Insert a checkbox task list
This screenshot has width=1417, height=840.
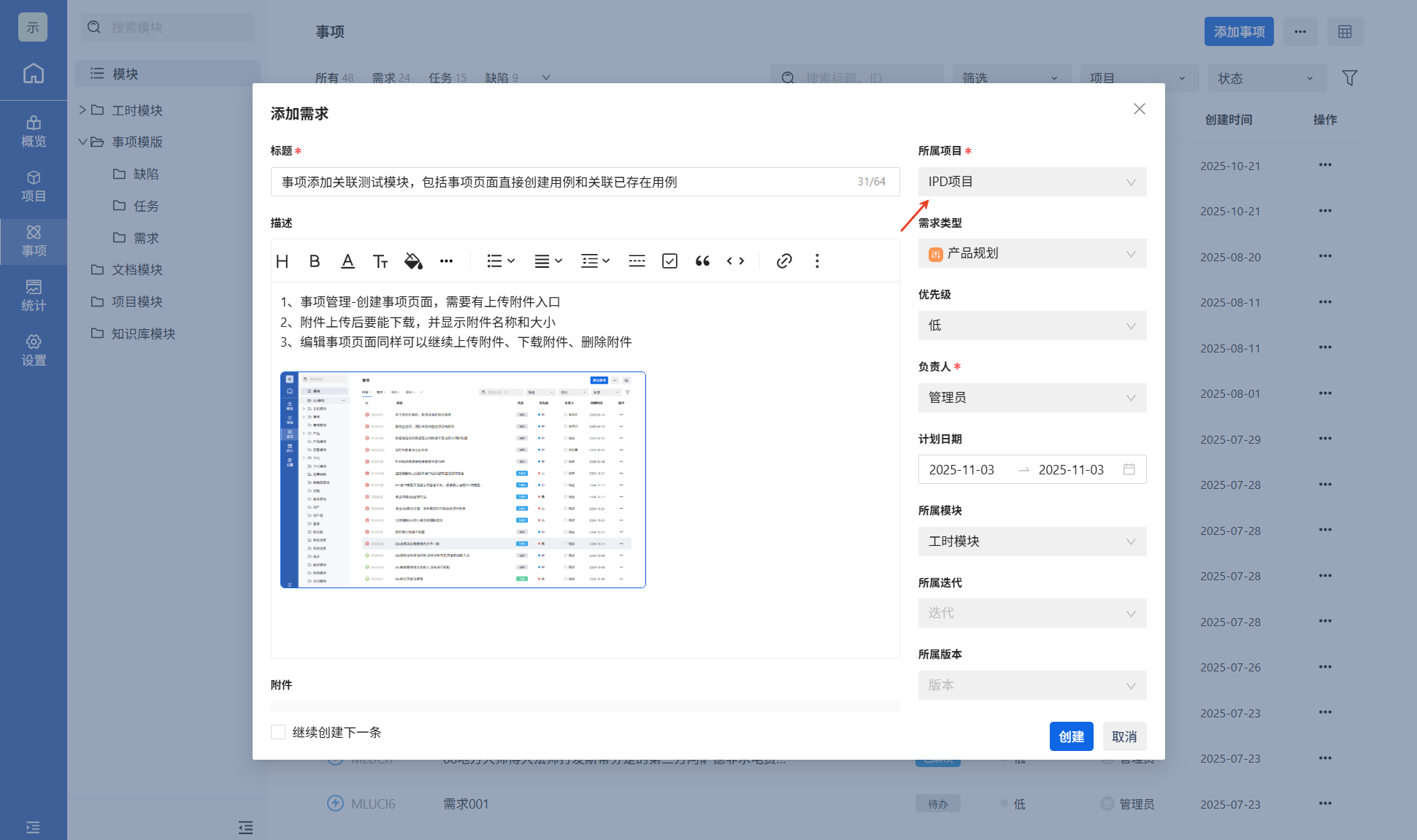tap(669, 261)
